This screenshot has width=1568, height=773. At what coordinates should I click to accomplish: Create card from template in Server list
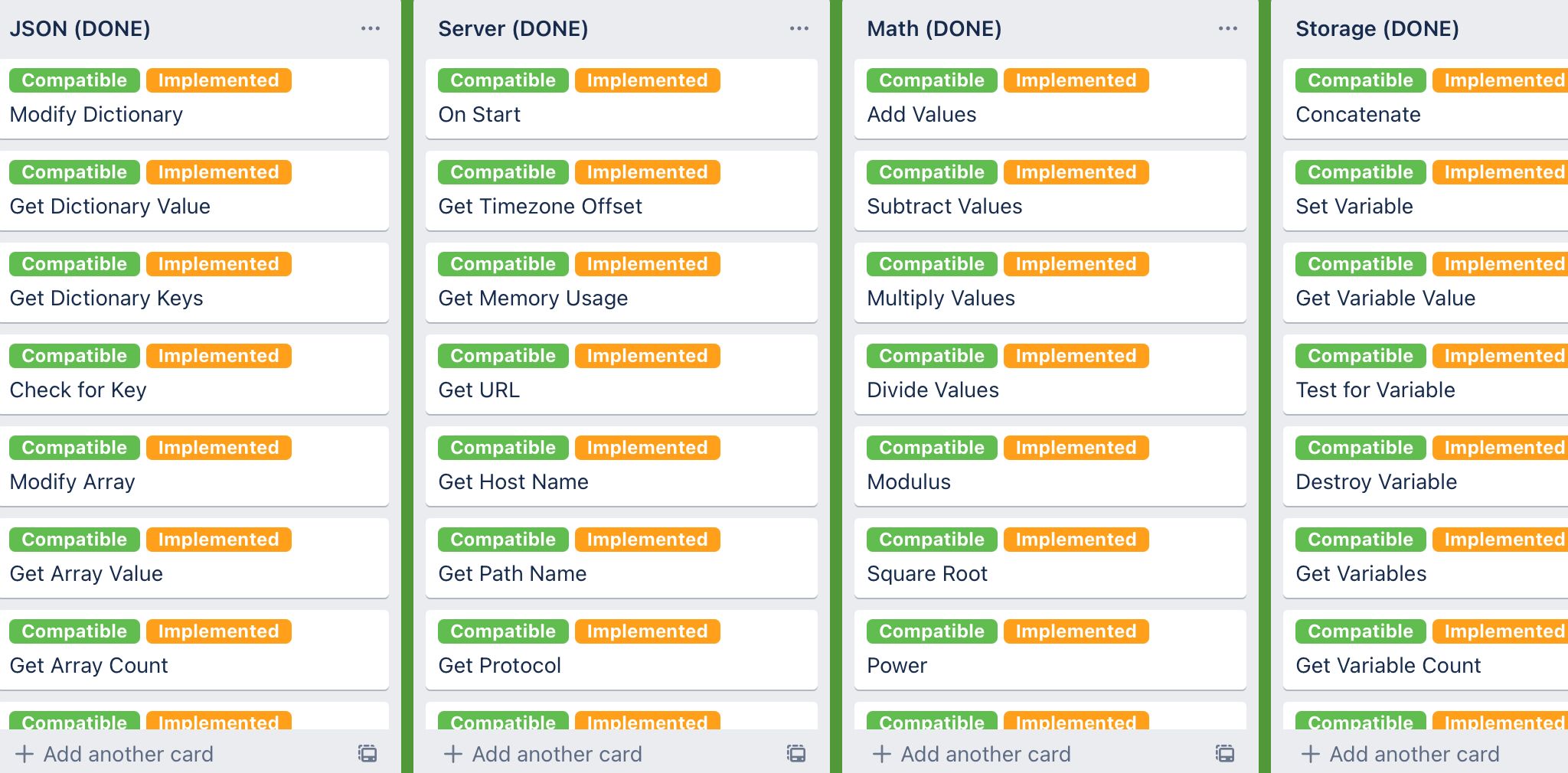(796, 754)
